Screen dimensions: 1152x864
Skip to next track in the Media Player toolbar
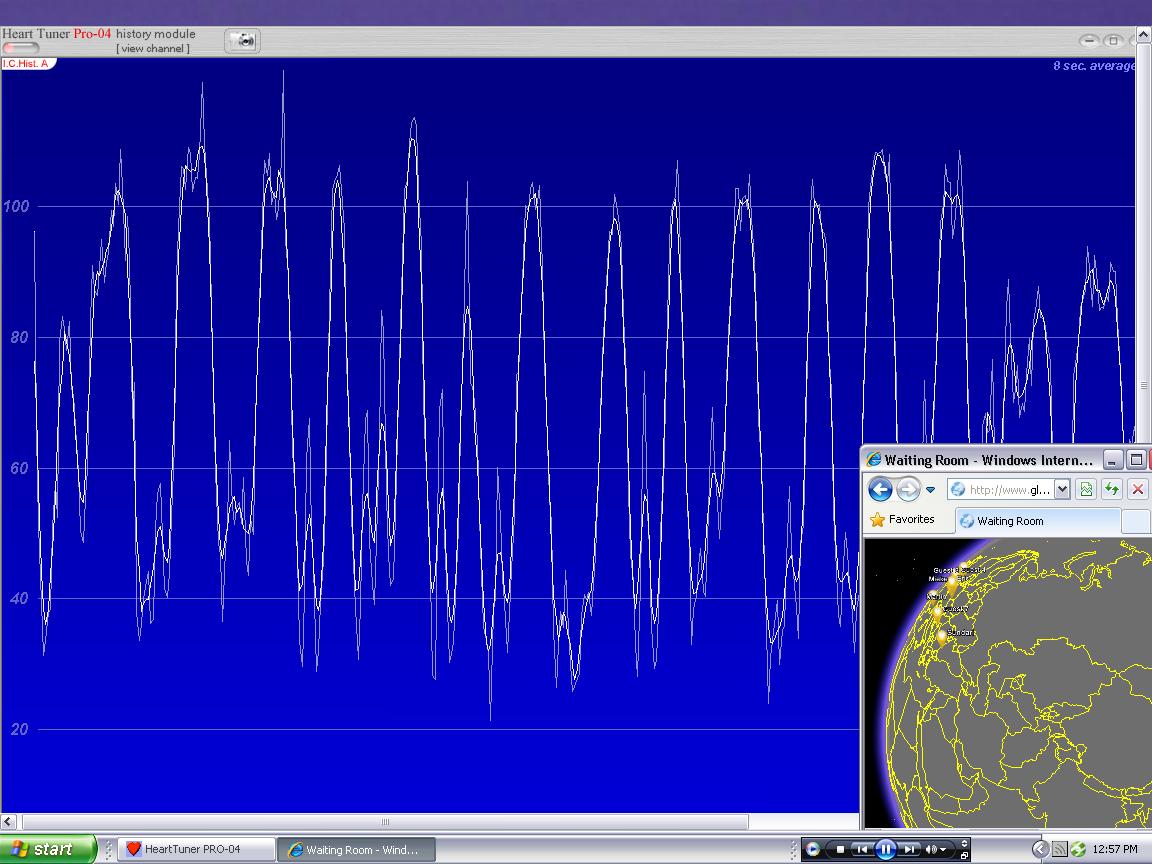(x=910, y=849)
